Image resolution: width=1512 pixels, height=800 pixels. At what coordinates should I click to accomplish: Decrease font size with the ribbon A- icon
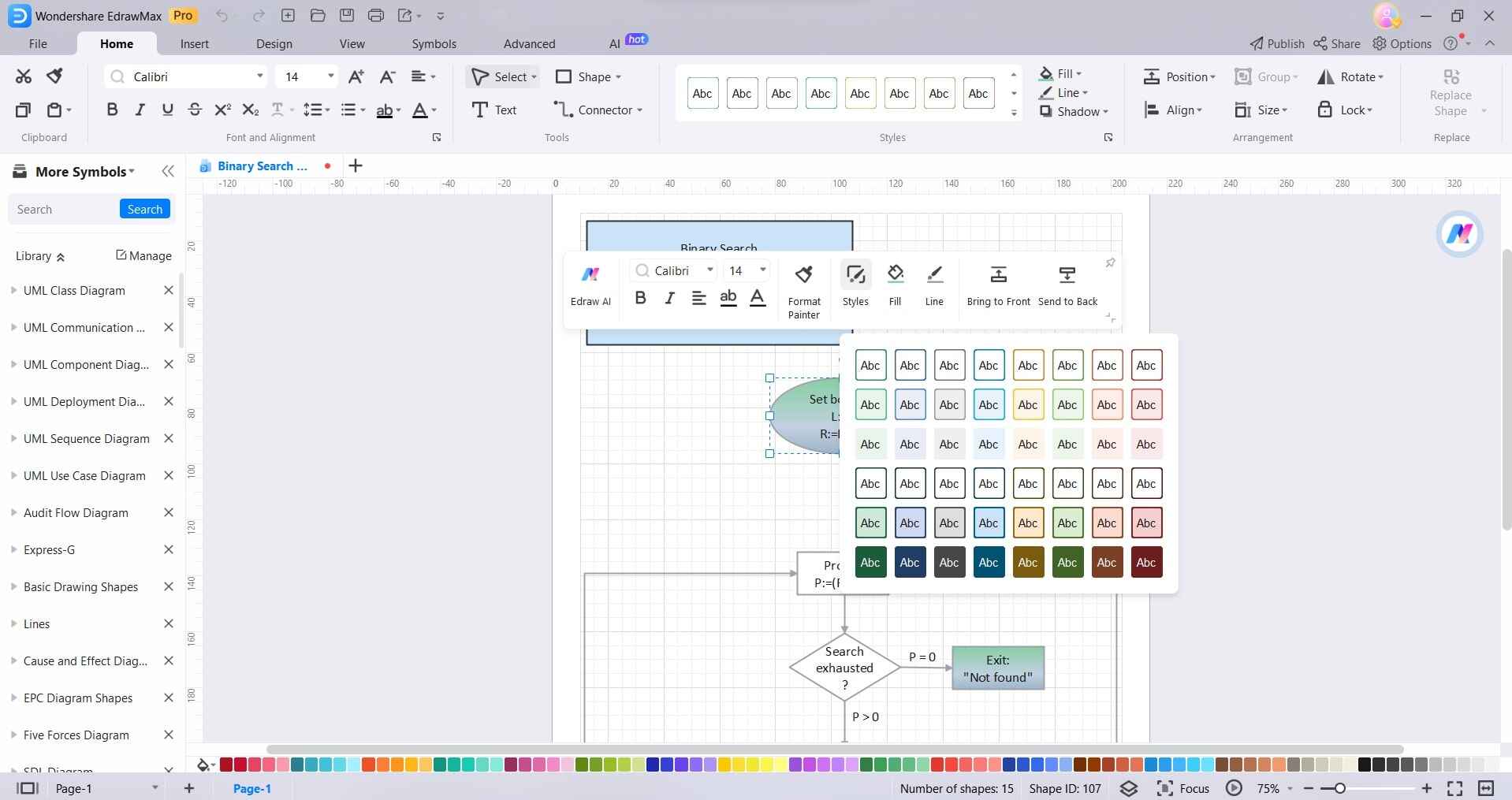click(x=387, y=76)
